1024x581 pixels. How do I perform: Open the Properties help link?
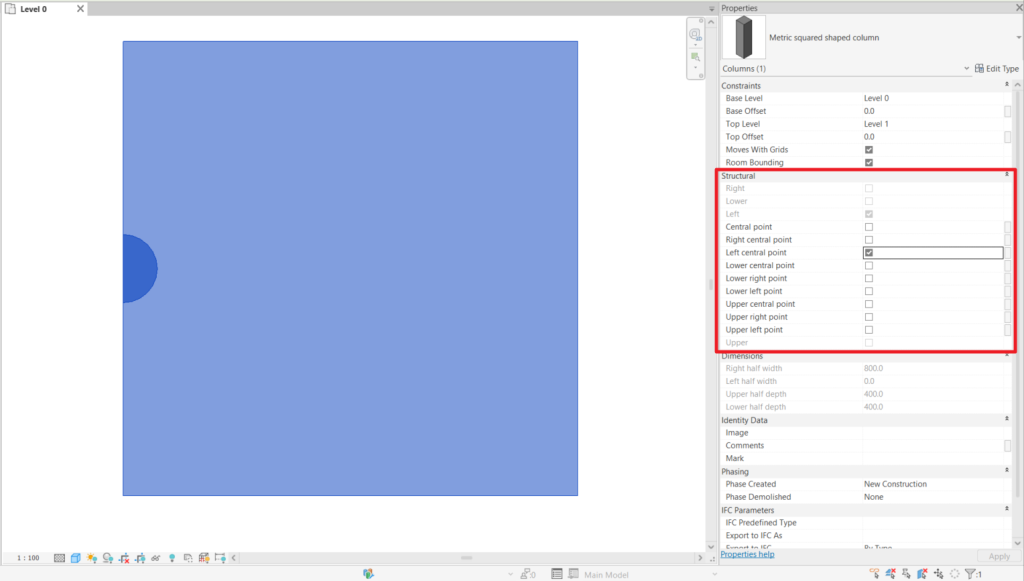point(746,554)
